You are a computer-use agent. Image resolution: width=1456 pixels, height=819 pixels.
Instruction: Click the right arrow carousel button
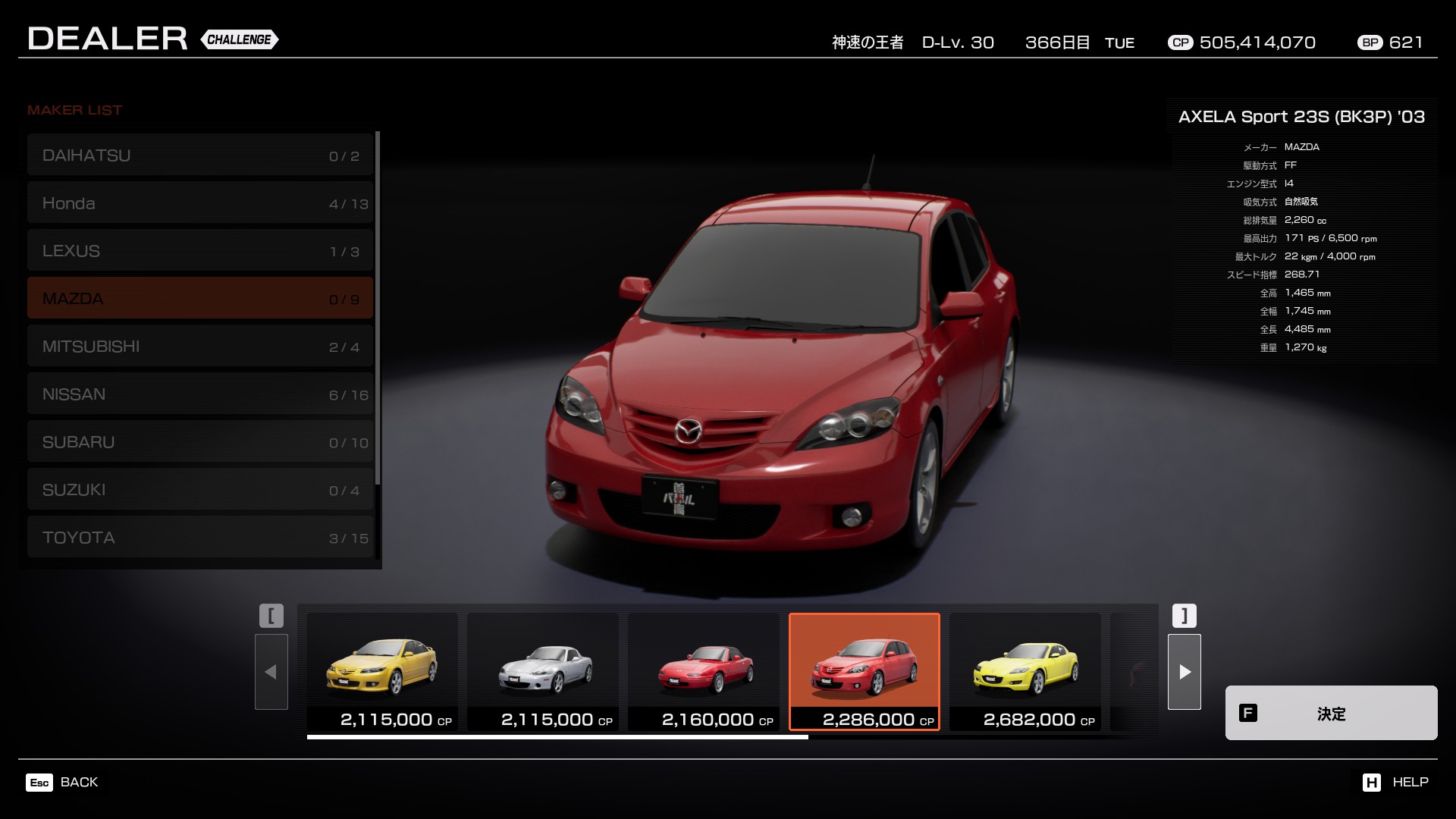coord(1184,672)
